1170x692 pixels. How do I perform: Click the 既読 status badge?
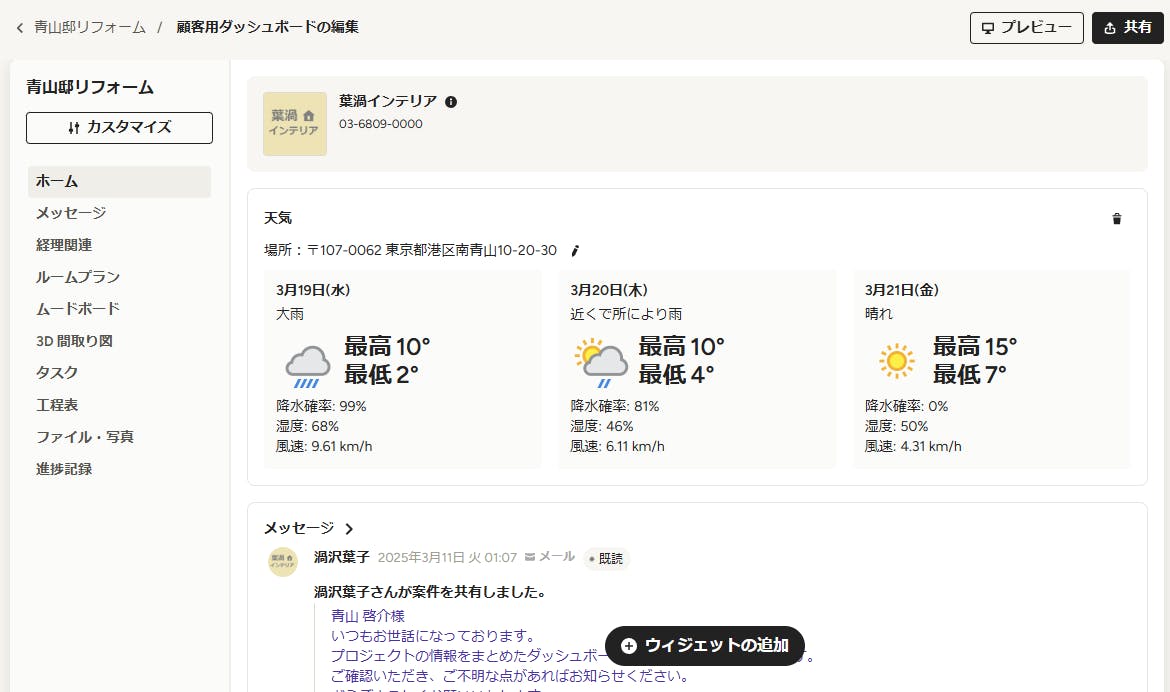tap(606, 558)
